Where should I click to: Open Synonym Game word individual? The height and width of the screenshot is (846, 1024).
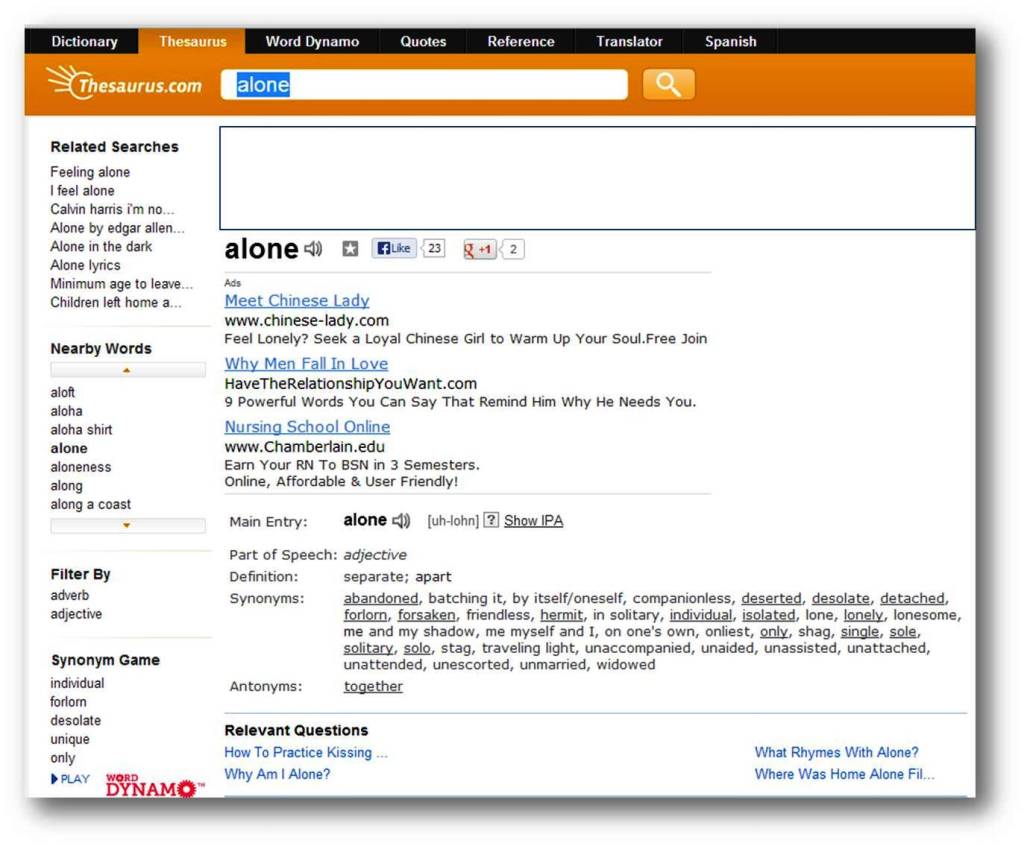[77, 683]
